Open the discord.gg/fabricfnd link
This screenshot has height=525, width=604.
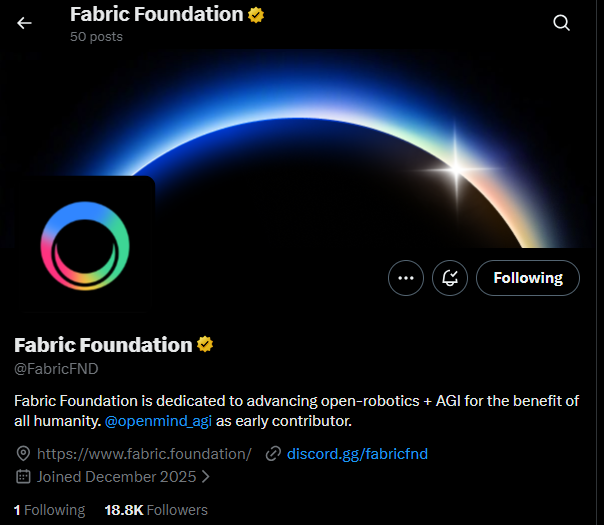[357, 454]
